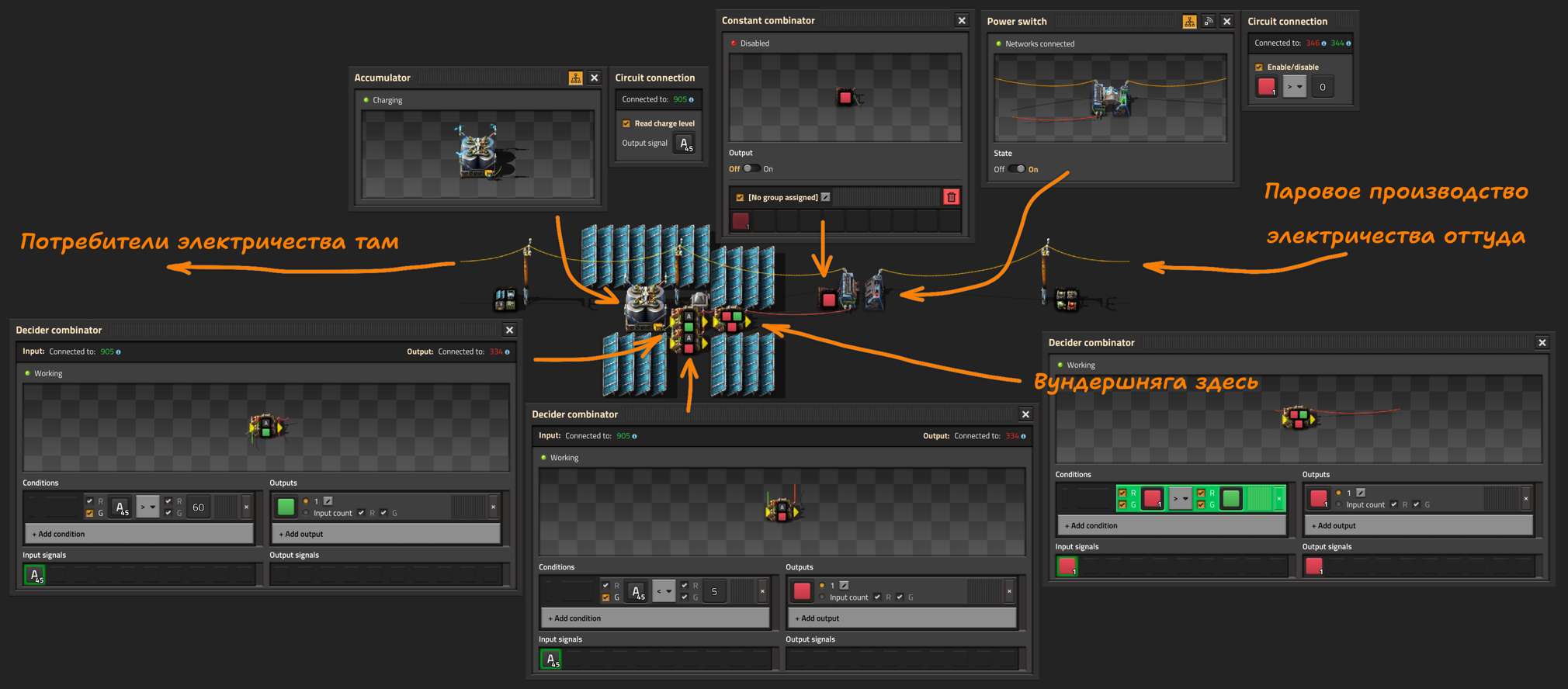1568x689 pixels.
Task: Add condition in red > green Decider combinator
Action: click(x=1172, y=525)
